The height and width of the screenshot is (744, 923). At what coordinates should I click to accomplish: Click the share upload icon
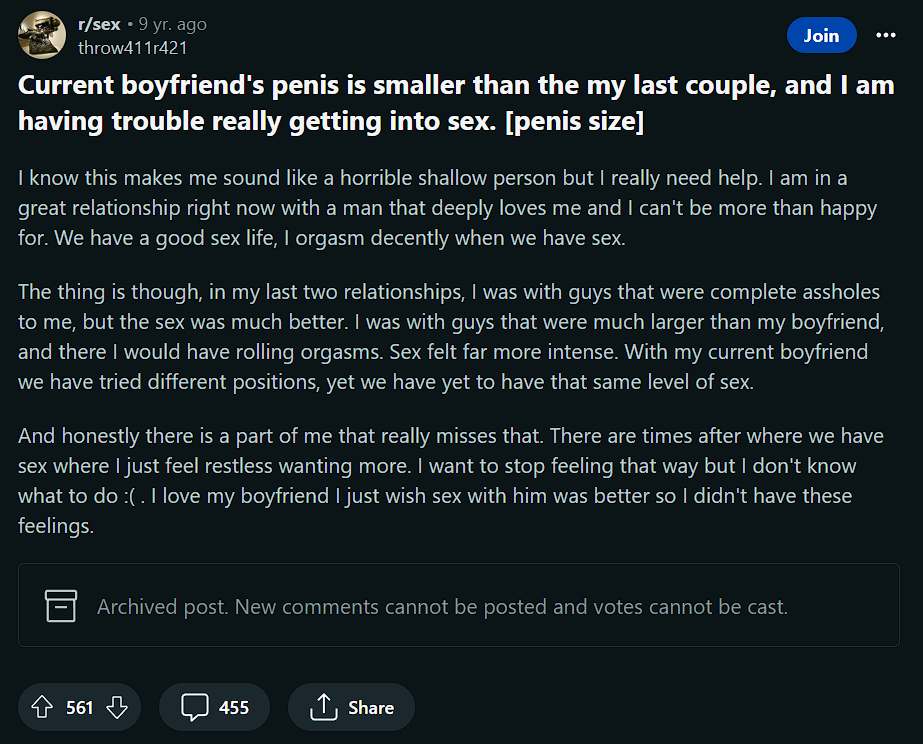point(323,707)
